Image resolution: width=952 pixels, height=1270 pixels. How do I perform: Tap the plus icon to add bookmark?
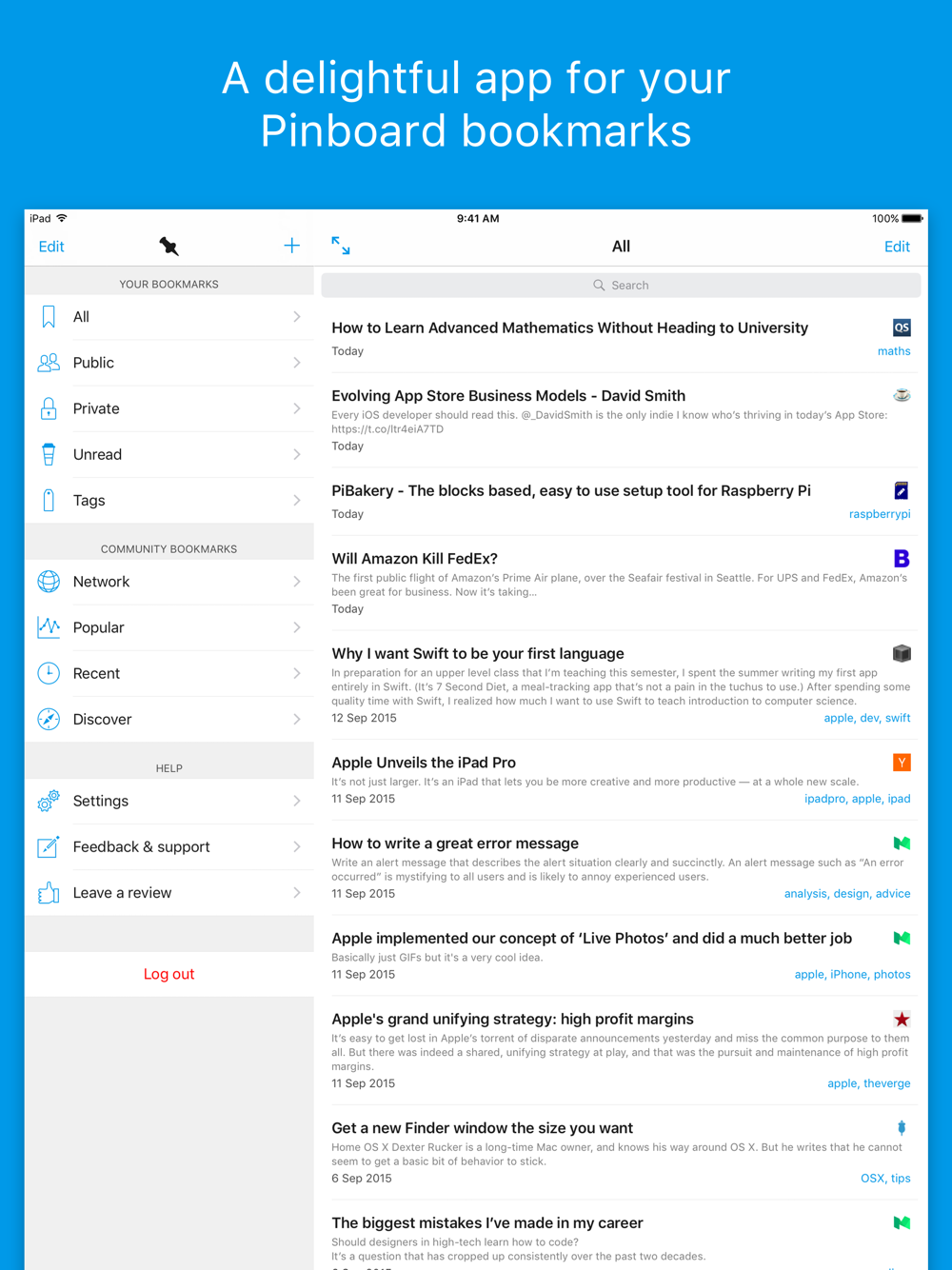click(291, 246)
